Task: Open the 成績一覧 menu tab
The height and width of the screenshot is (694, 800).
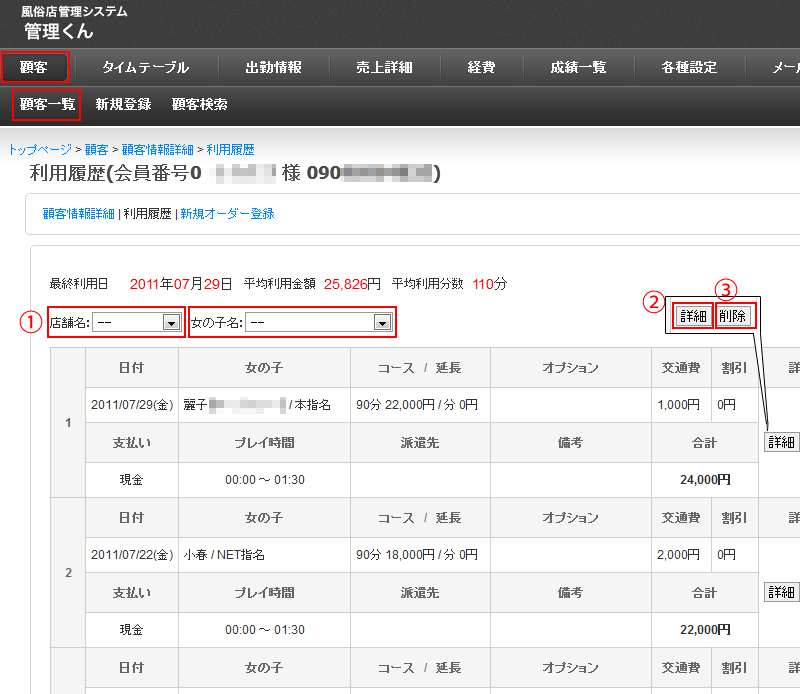Action: pyautogui.click(x=578, y=67)
